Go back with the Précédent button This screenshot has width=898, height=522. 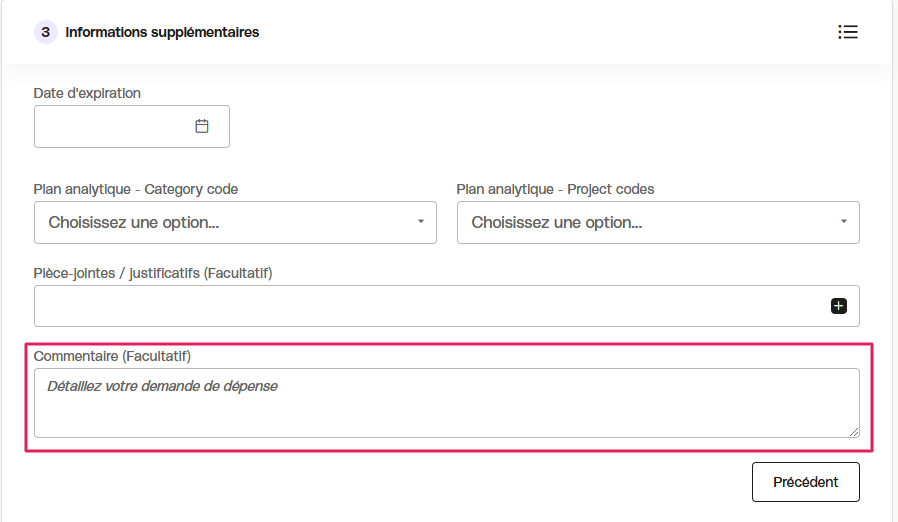point(806,482)
